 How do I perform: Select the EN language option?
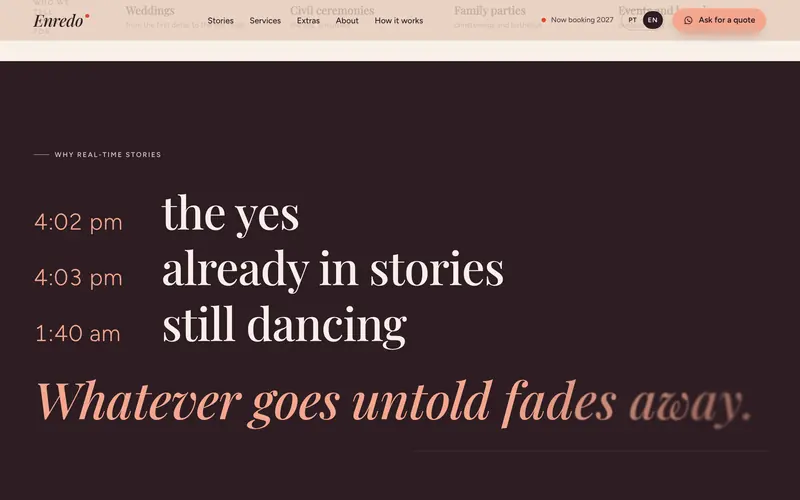(x=653, y=20)
